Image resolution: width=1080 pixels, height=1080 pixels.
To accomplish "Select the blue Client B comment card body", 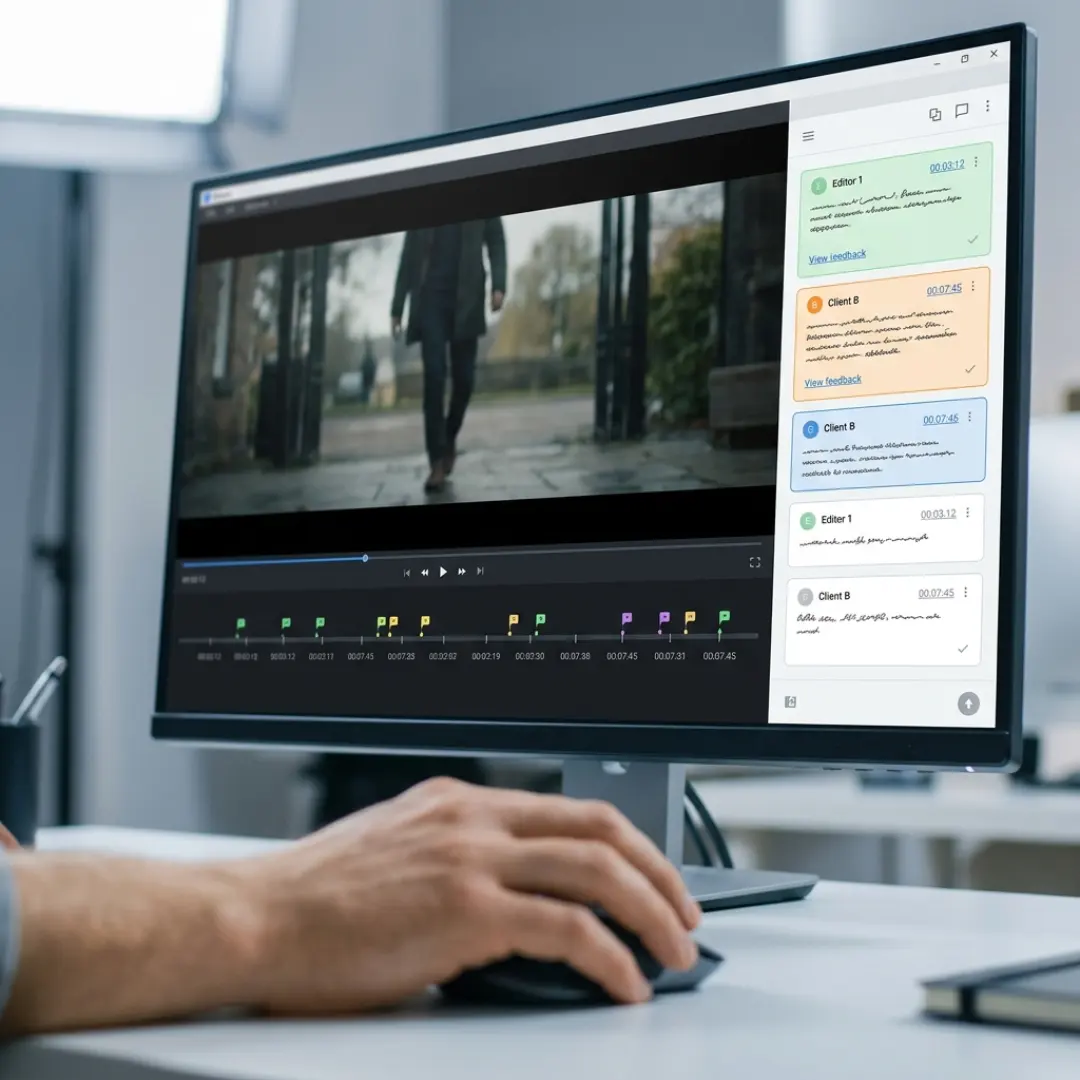I will (x=889, y=445).
